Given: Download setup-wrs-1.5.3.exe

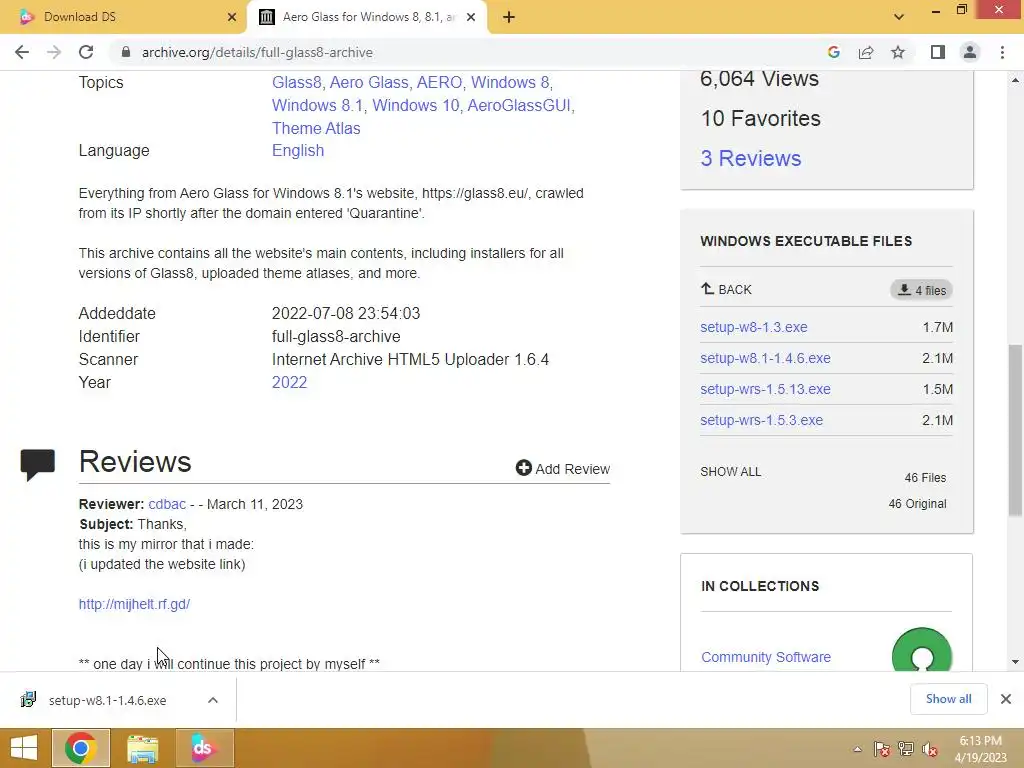Looking at the screenshot, I should [x=761, y=420].
